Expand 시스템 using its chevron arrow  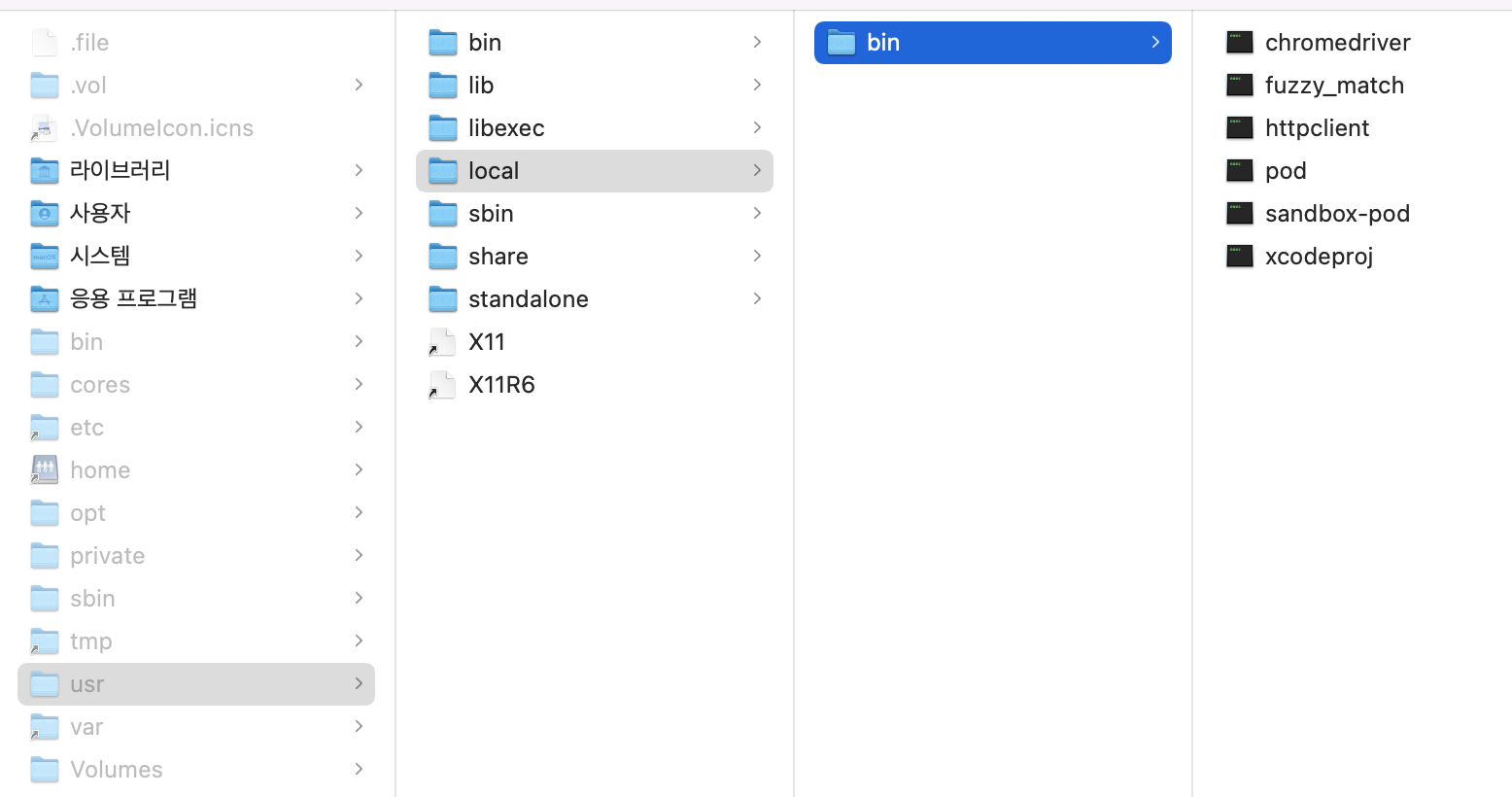[359, 256]
